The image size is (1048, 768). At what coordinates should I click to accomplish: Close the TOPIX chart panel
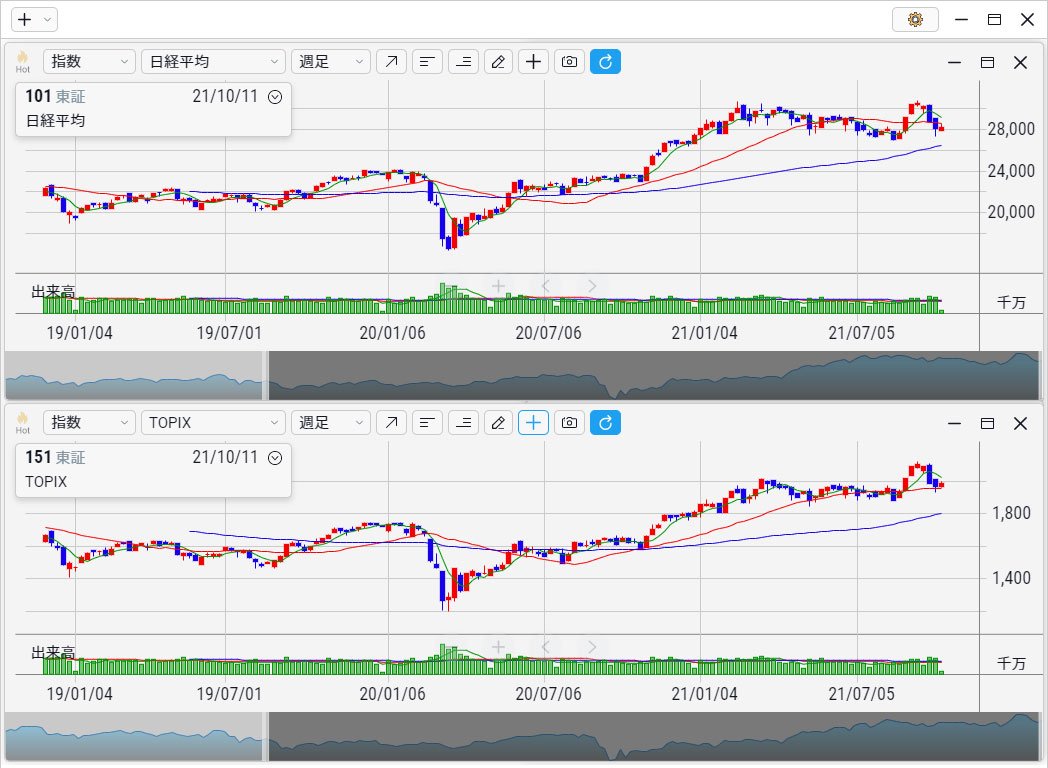pyautogui.click(x=1020, y=423)
